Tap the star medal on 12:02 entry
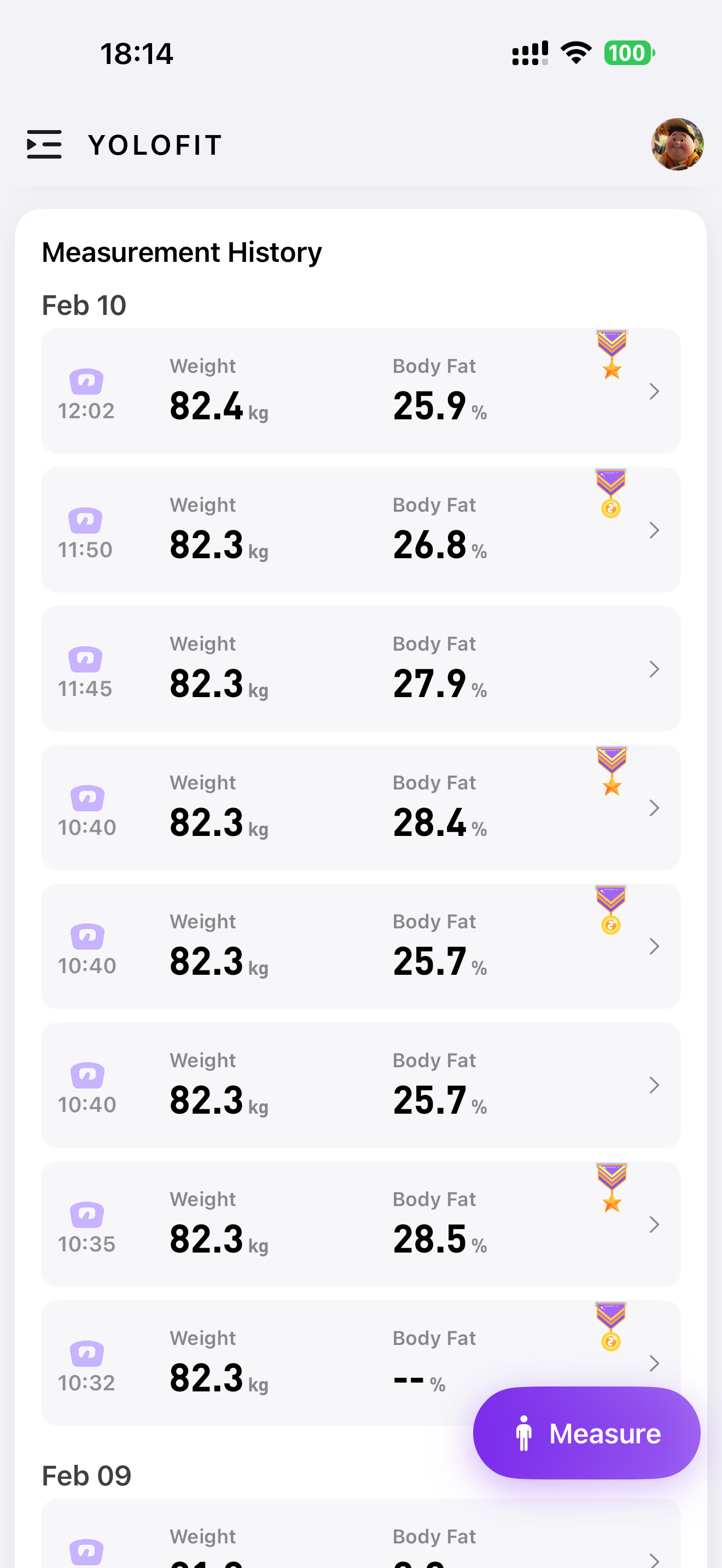This screenshot has height=1568, width=722. point(611,354)
